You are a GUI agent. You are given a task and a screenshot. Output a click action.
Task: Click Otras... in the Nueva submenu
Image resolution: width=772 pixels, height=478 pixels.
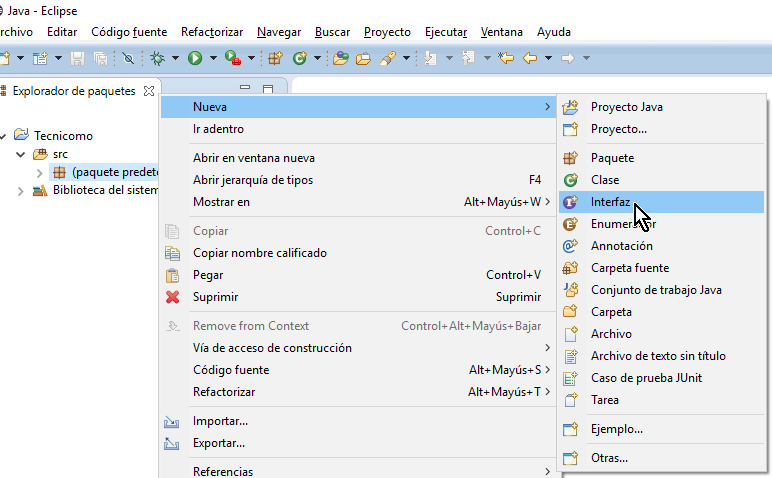tap(661, 458)
